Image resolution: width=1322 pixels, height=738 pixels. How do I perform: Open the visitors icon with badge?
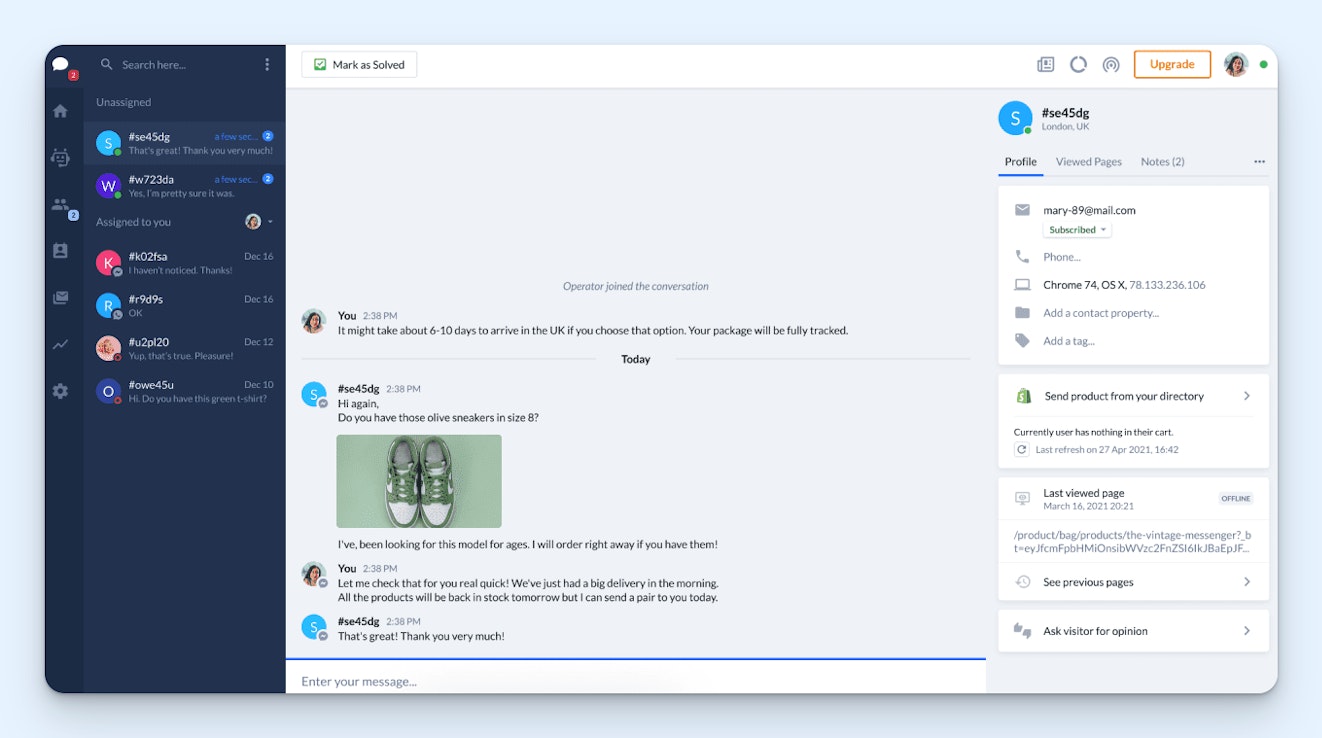(x=60, y=205)
